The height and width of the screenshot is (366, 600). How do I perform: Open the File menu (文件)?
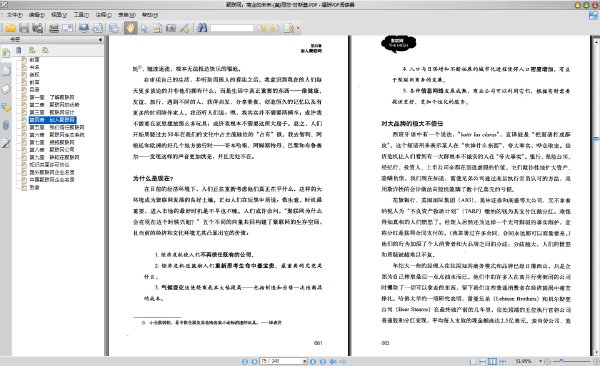click(15, 15)
